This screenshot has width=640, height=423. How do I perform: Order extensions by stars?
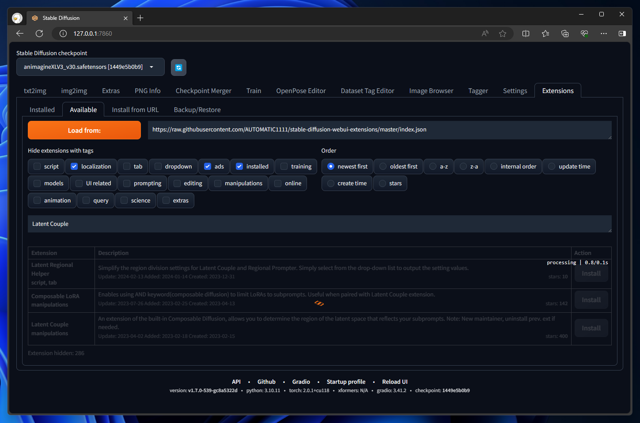(382, 183)
